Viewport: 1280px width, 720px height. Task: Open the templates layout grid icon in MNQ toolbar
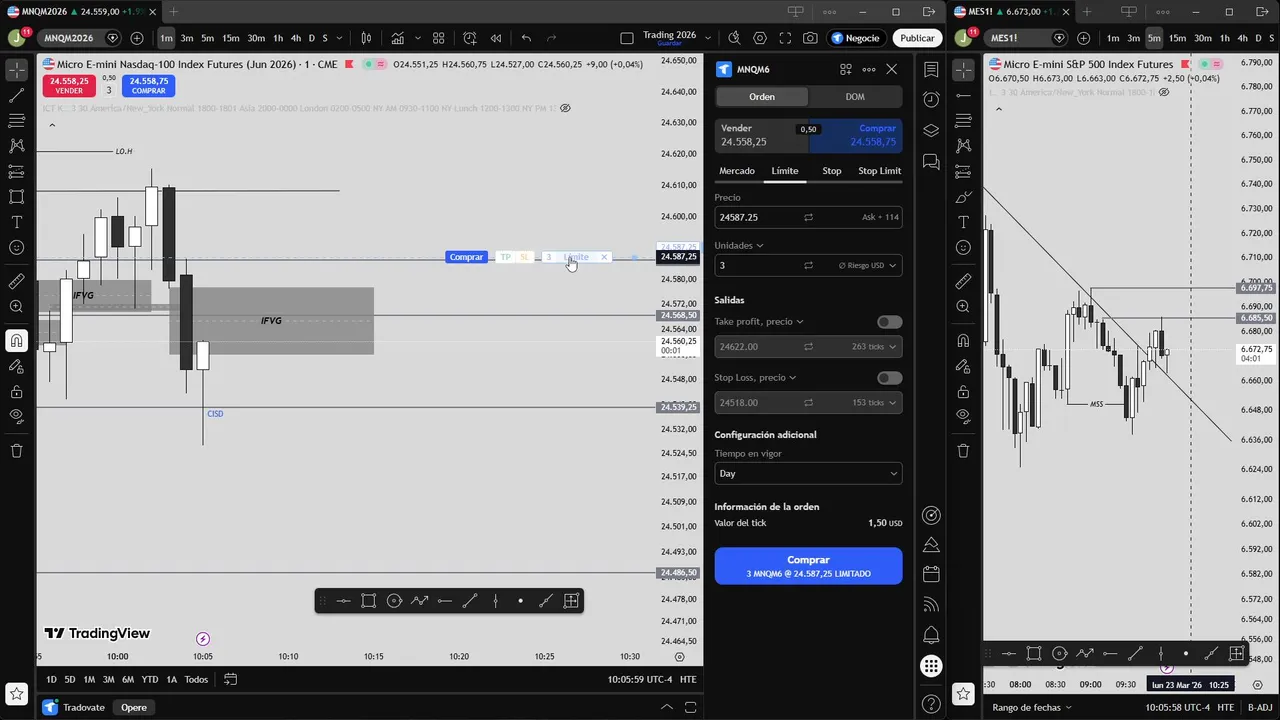point(438,38)
